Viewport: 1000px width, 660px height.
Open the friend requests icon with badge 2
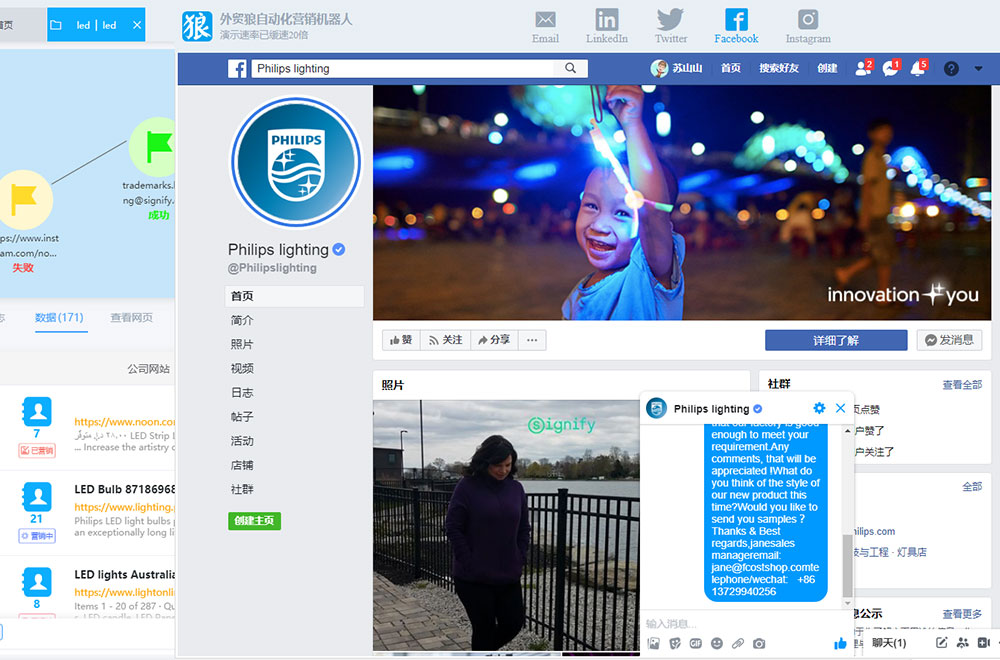tap(864, 68)
